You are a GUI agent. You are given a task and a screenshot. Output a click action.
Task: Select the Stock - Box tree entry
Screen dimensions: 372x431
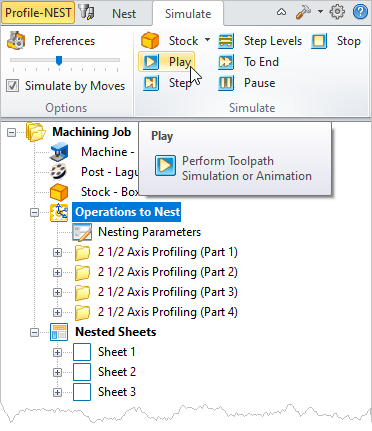[110, 192]
